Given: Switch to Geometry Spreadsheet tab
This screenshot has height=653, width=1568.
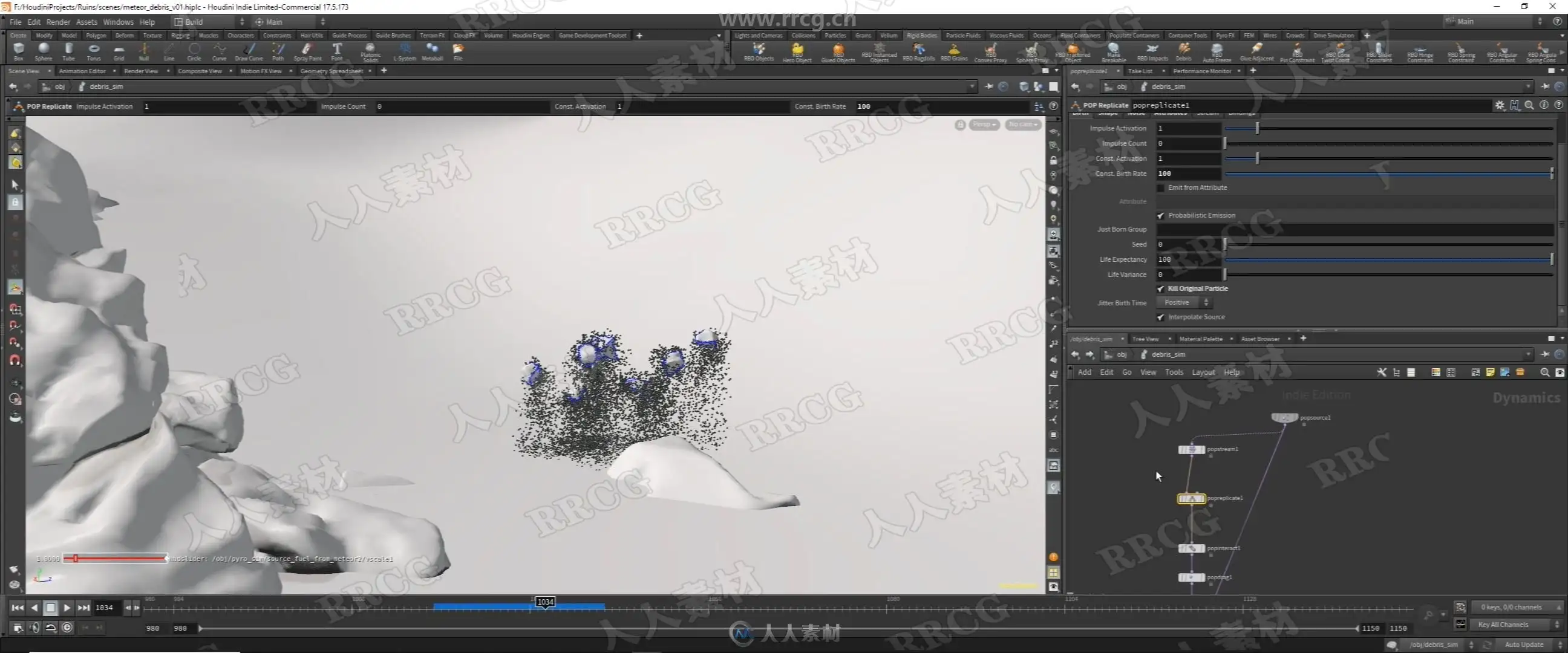Looking at the screenshot, I should coord(331,71).
